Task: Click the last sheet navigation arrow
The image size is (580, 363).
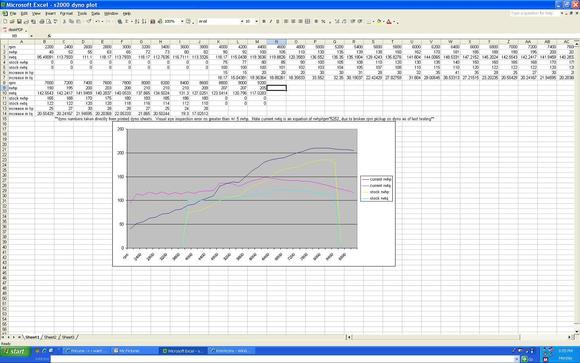Action: 19,337
